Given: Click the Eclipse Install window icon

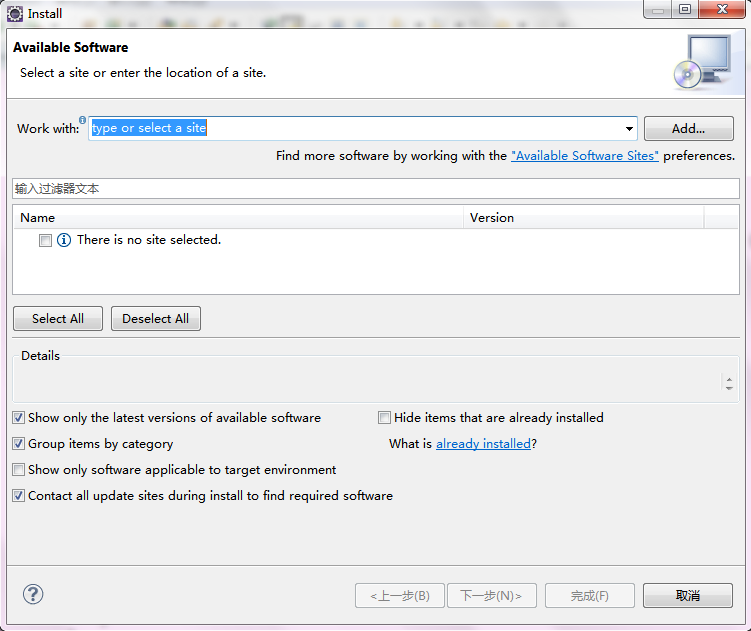Looking at the screenshot, I should (x=14, y=13).
